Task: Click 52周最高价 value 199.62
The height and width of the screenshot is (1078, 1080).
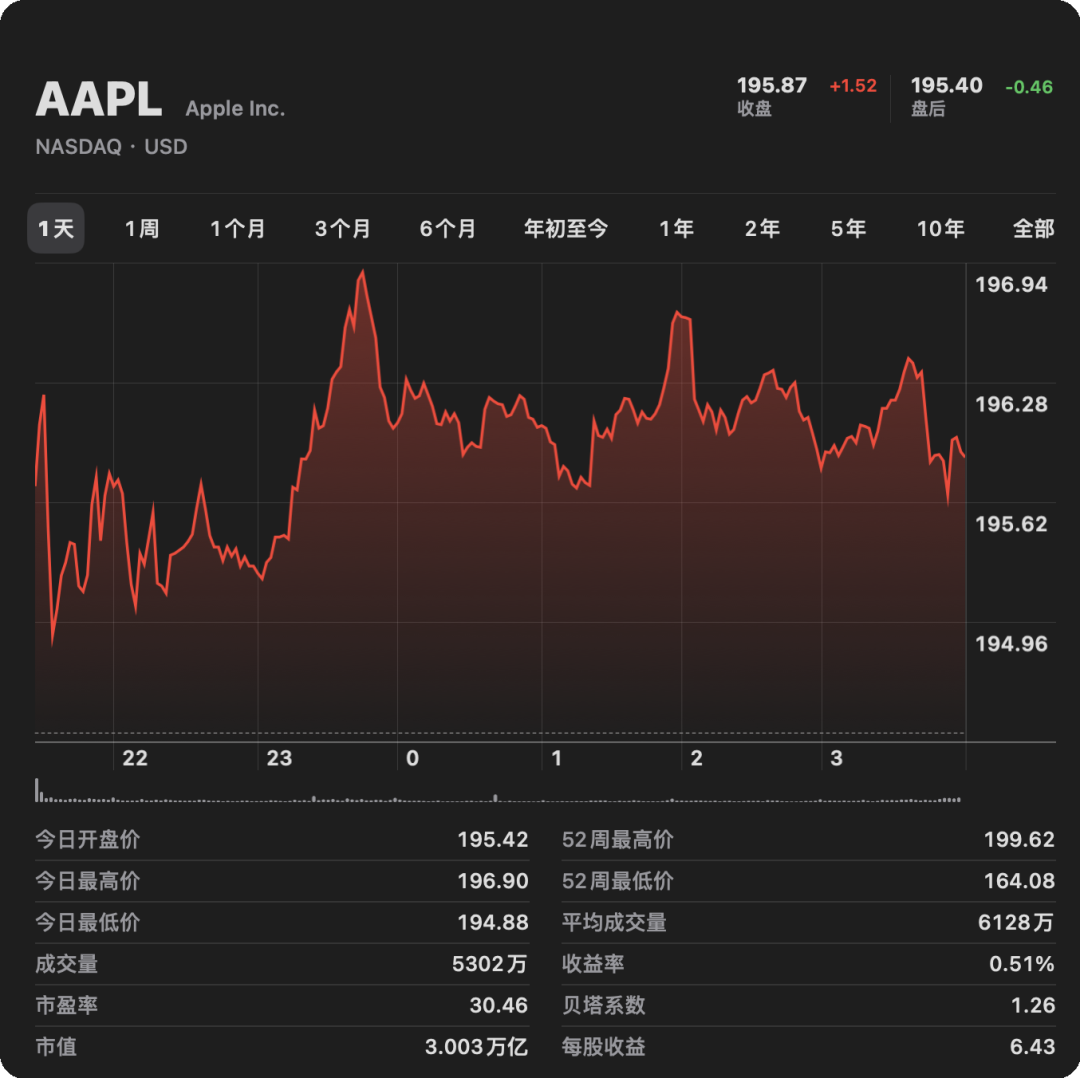Action: click(1019, 840)
